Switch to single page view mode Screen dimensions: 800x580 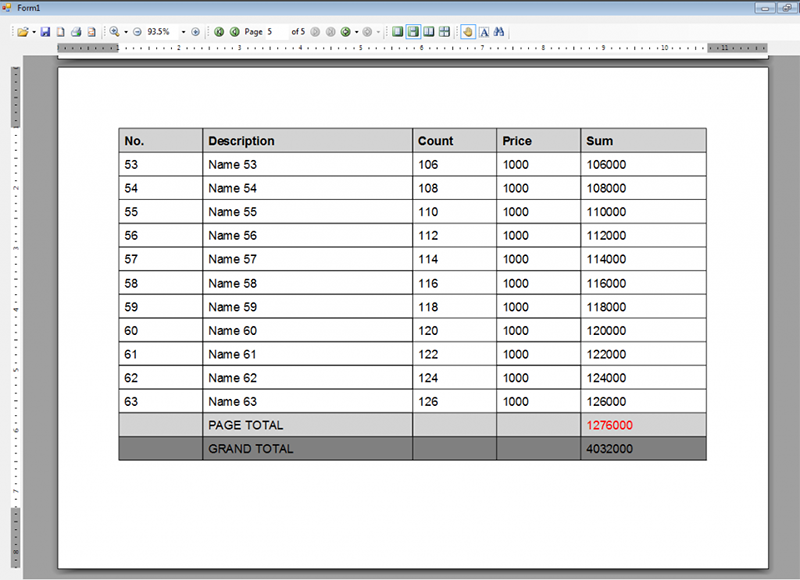point(397,32)
